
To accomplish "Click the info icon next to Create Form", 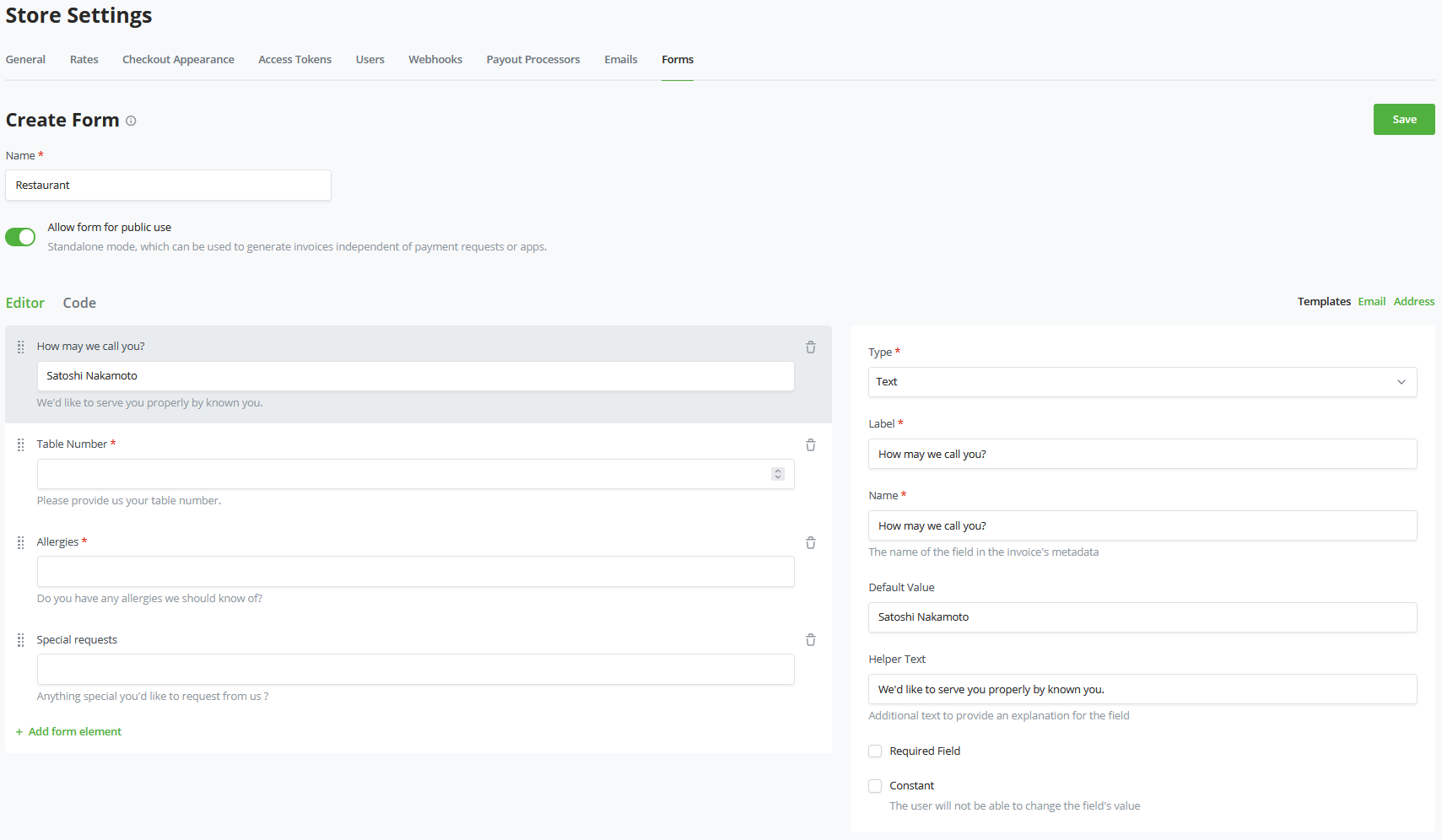I will pyautogui.click(x=131, y=121).
